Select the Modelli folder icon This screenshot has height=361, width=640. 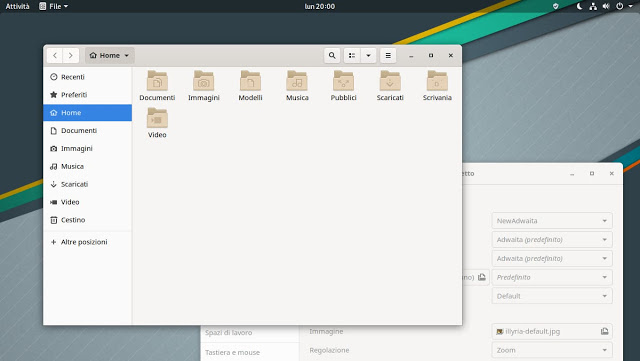click(250, 81)
